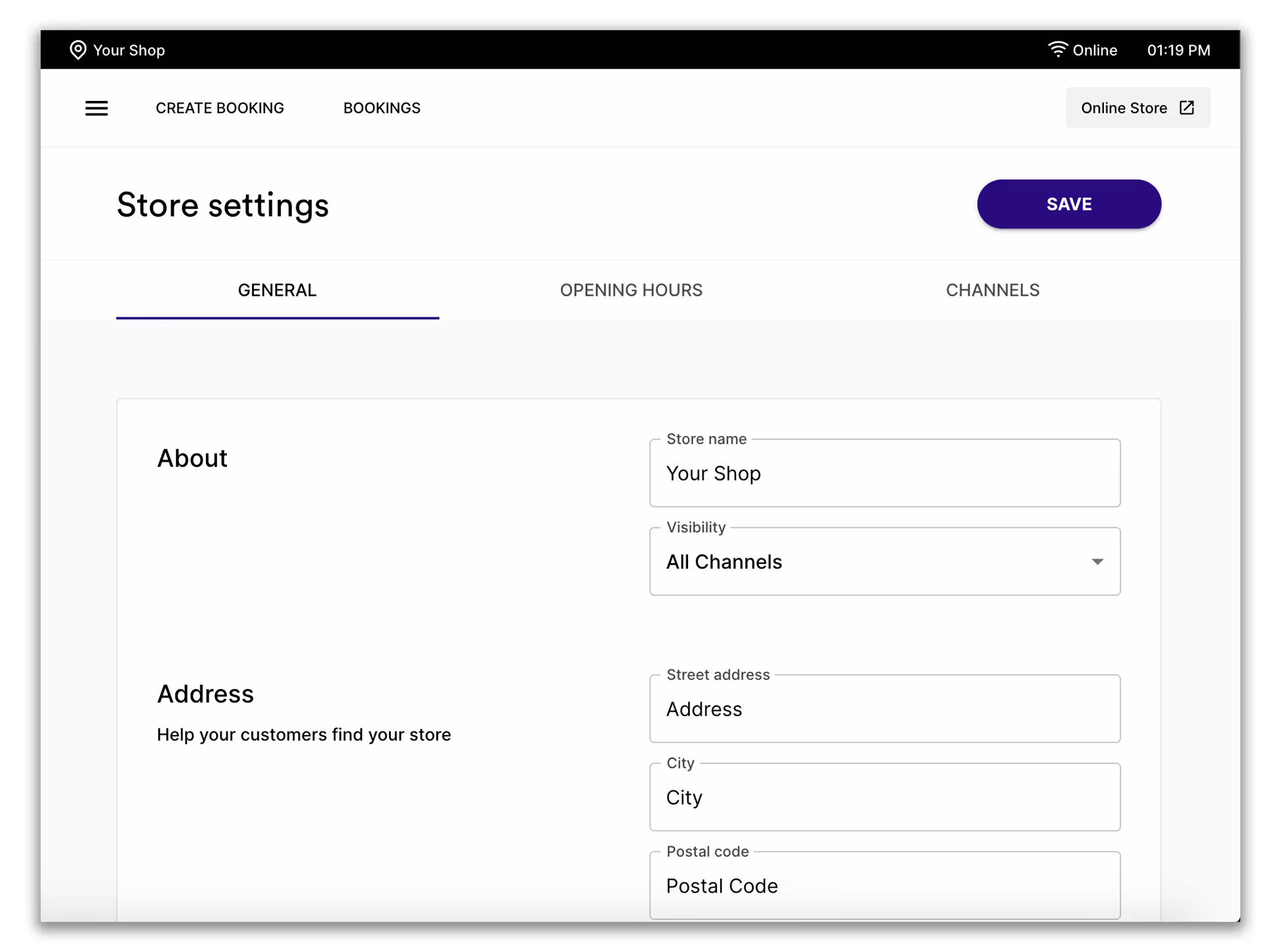Select the GENERAL tab
The width and height of the screenshot is (1281, 952).
click(277, 290)
